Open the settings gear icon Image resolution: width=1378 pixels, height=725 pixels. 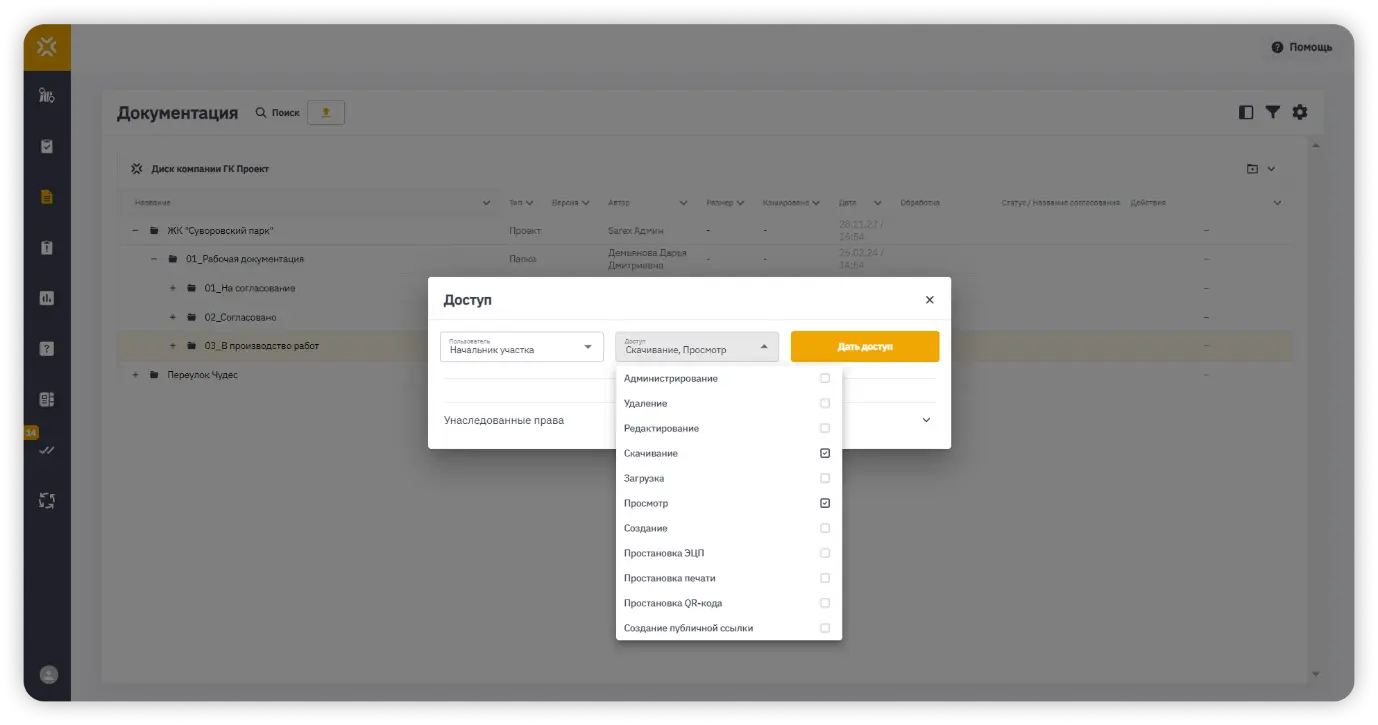point(1299,112)
